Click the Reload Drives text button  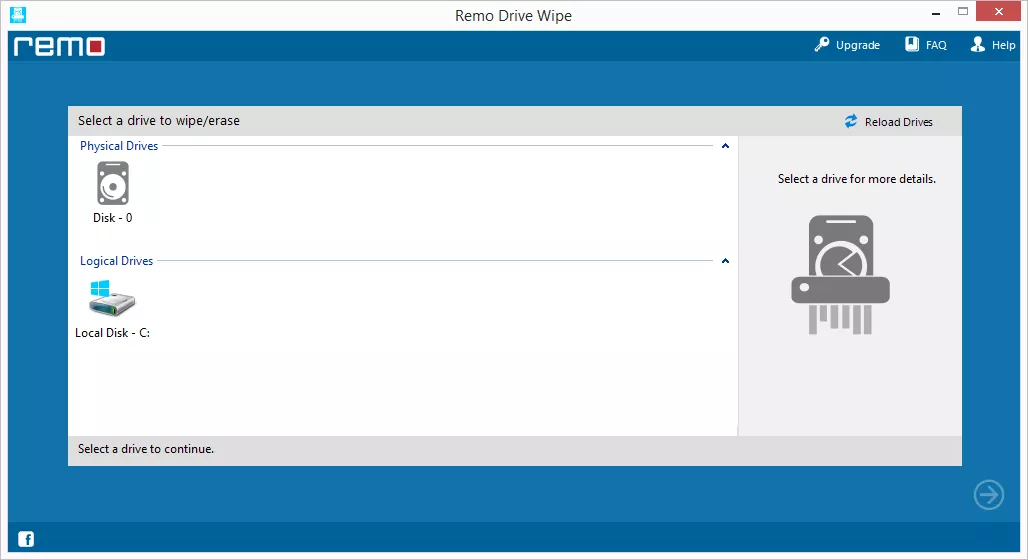898,122
